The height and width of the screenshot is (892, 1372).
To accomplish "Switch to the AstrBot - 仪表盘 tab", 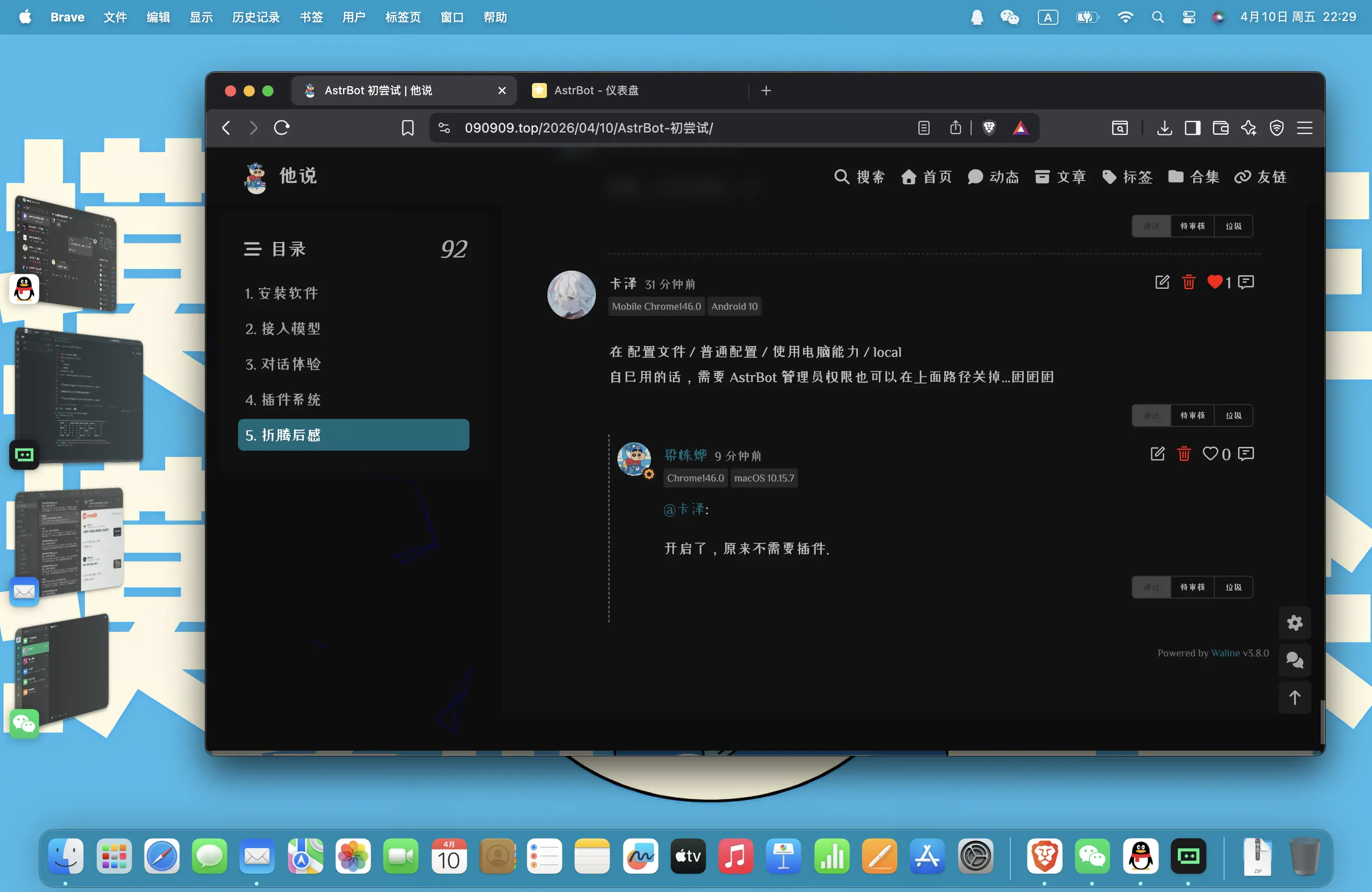I will pyautogui.click(x=596, y=91).
